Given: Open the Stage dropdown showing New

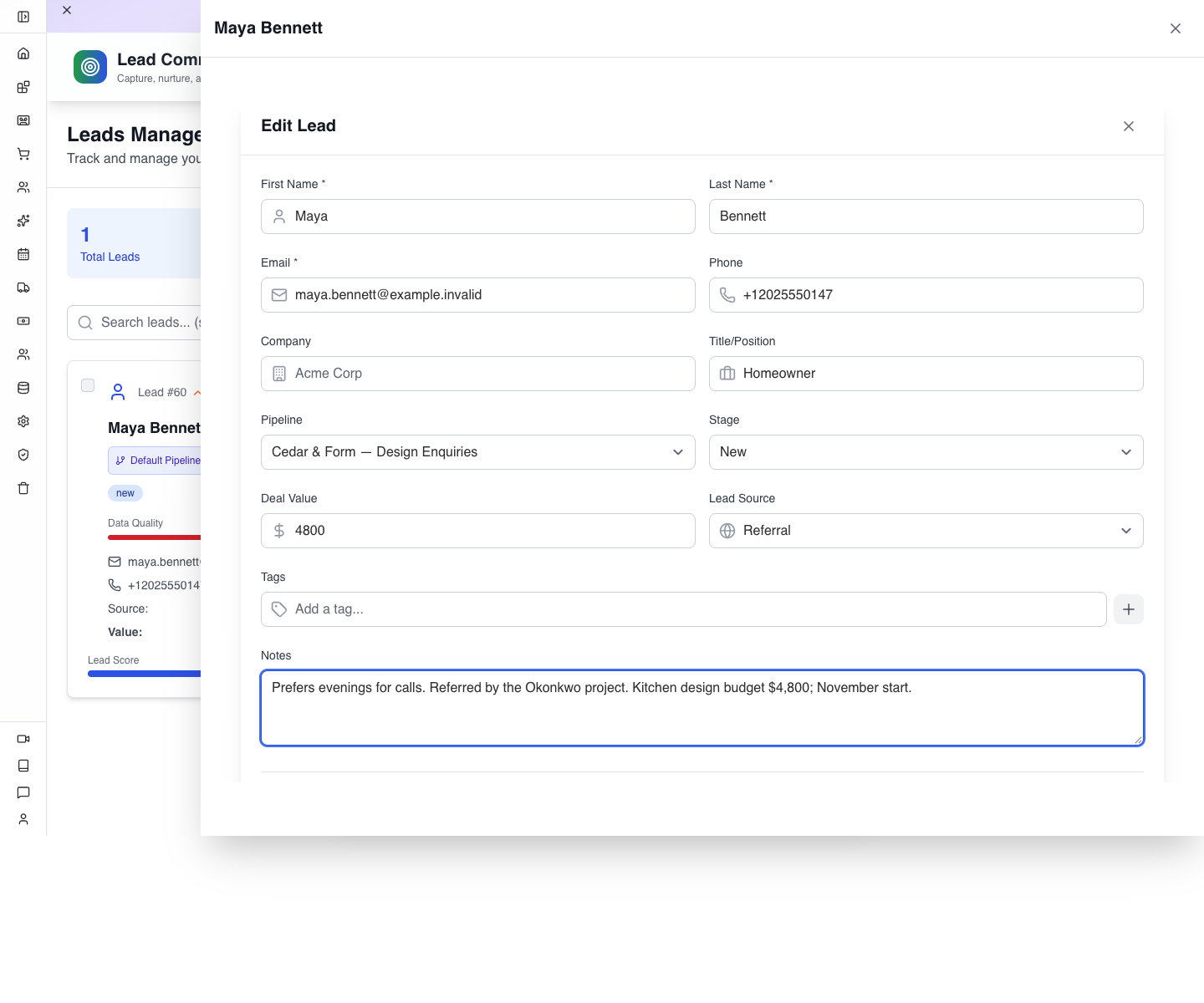Looking at the screenshot, I should (926, 452).
